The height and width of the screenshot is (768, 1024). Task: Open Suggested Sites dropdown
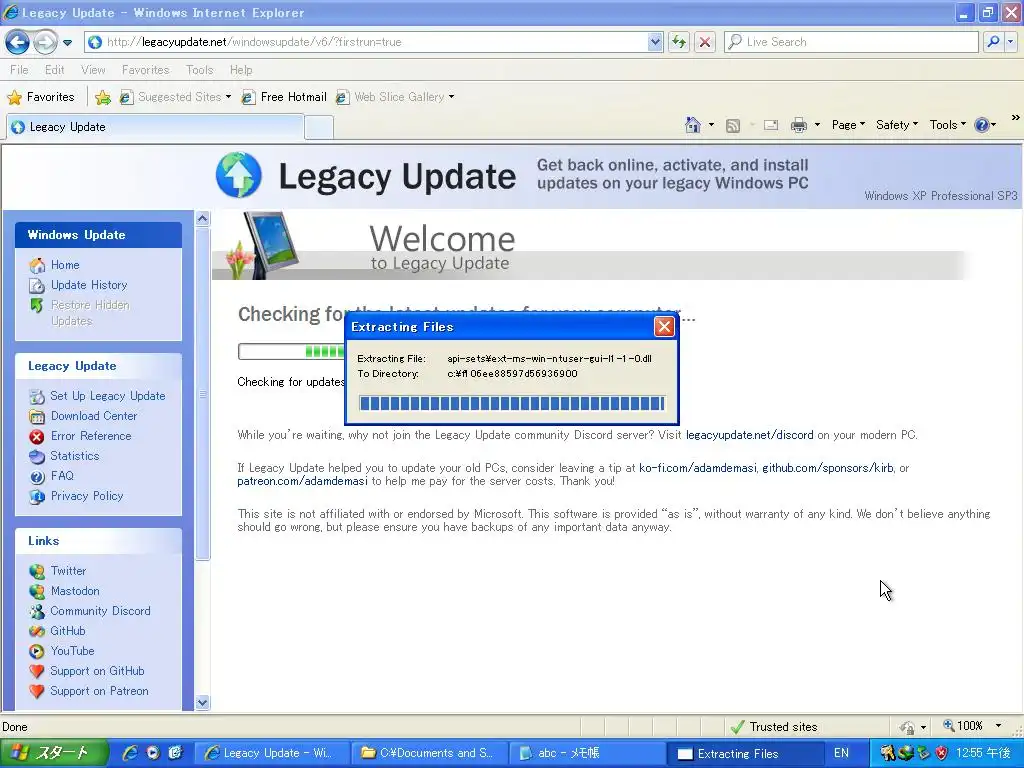175,97
